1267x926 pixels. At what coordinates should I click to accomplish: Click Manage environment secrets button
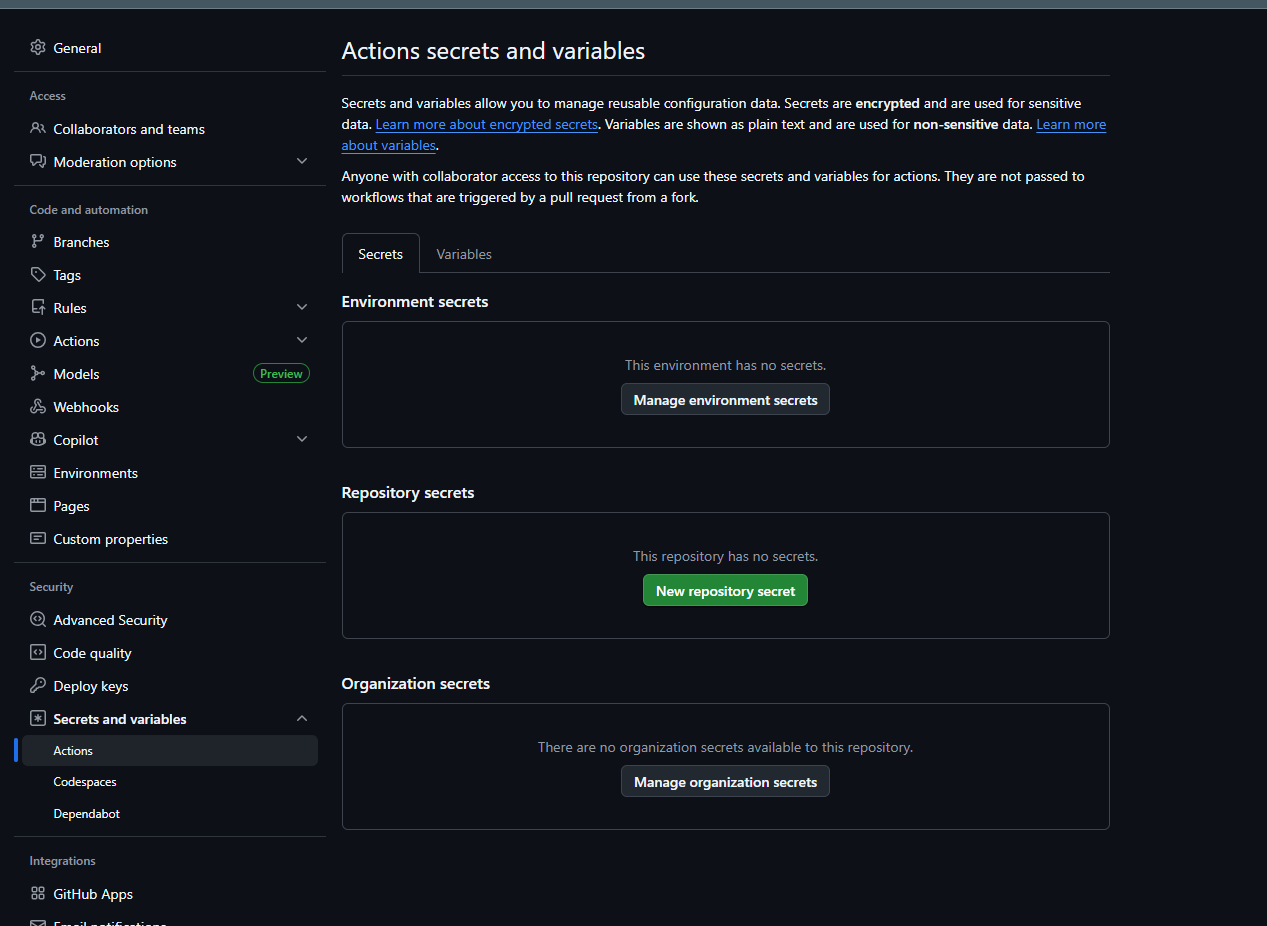[725, 400]
